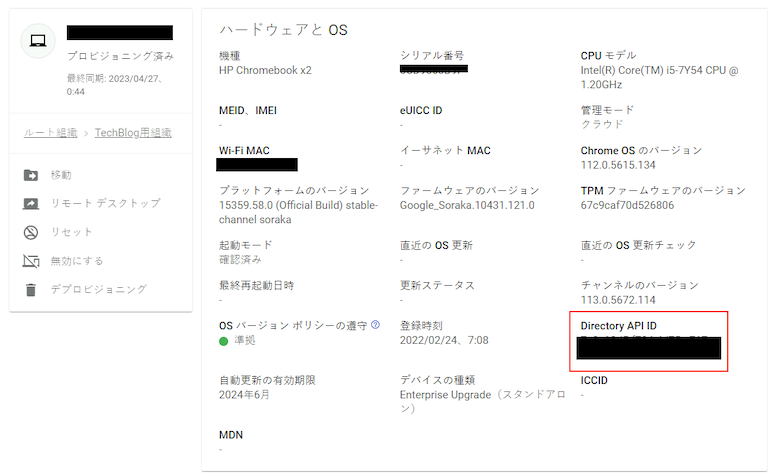Click the MDN label

pyautogui.click(x=231, y=435)
